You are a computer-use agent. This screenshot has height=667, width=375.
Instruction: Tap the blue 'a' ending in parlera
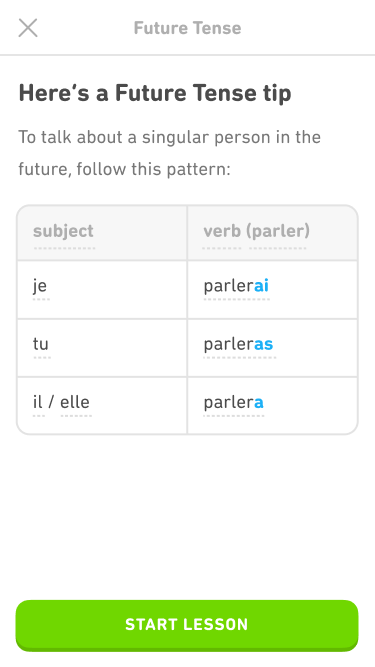(259, 402)
